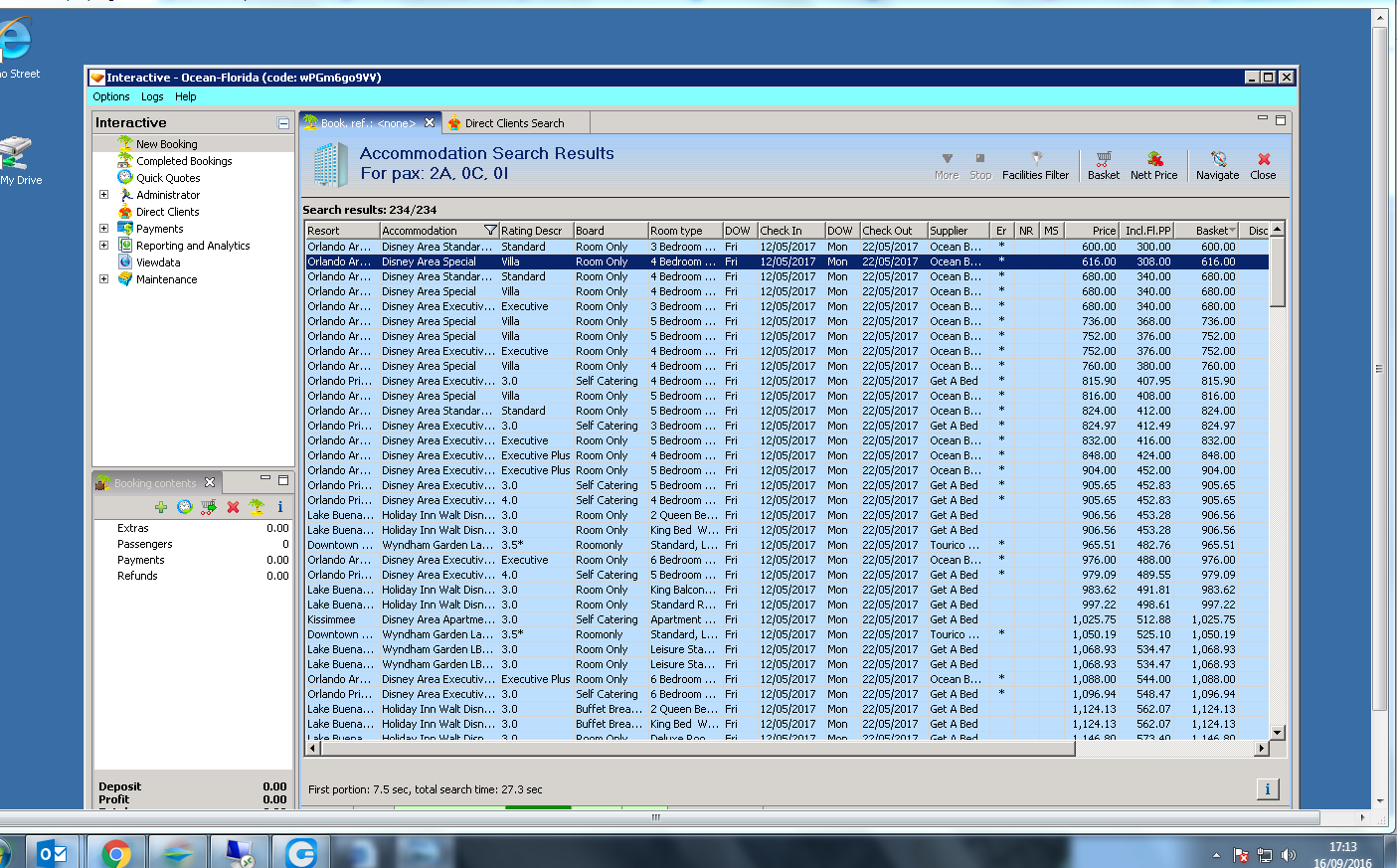
Task: Open the Options menu
Action: 111,96
